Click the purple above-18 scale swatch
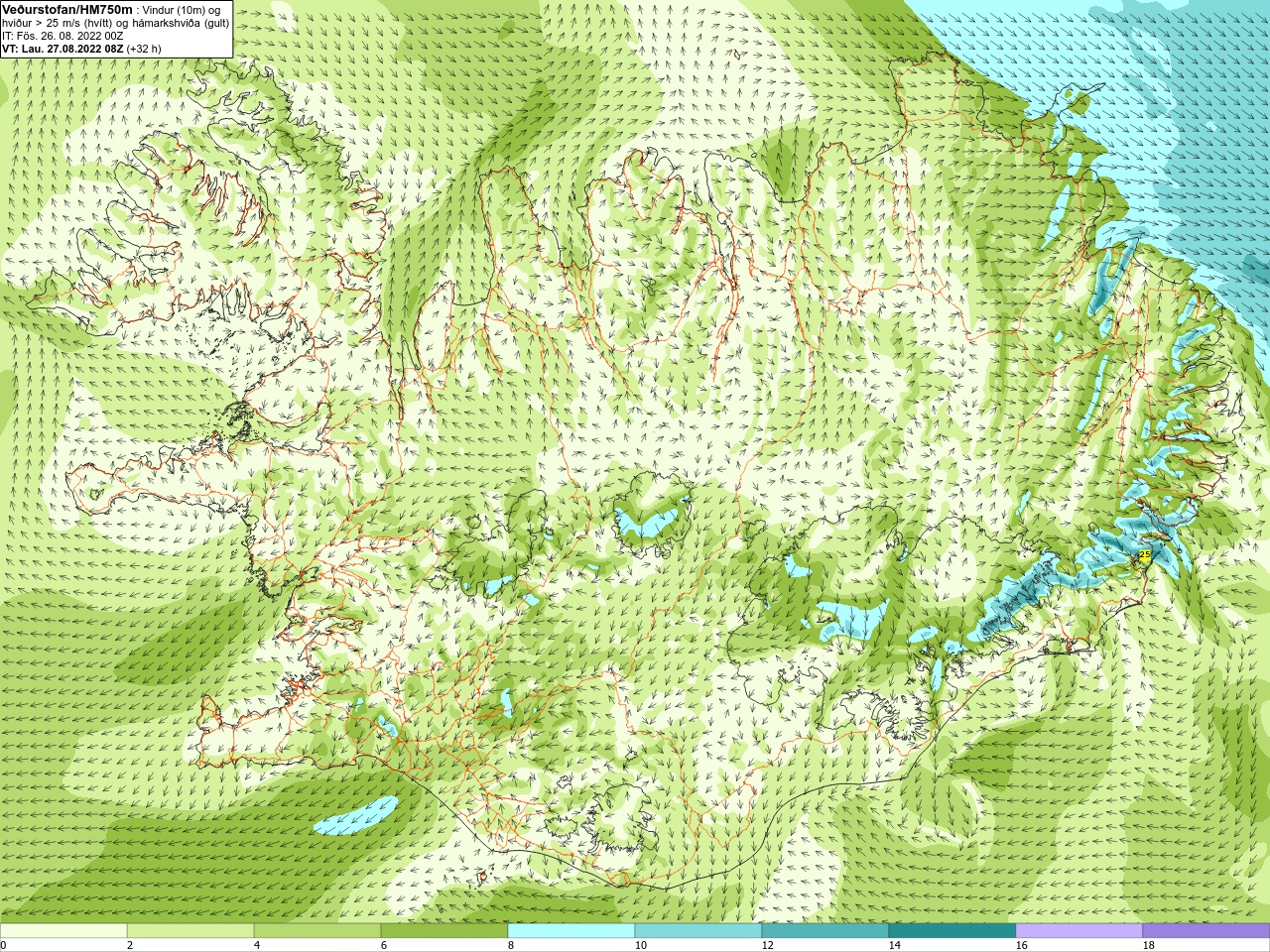This screenshot has width=1270, height=952. click(x=1206, y=931)
